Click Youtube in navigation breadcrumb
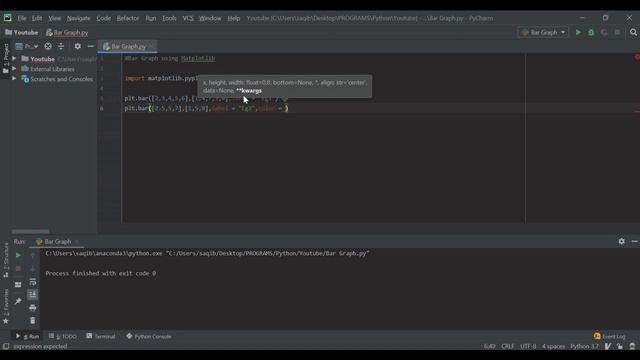Image resolution: width=640 pixels, height=360 pixels. pyautogui.click(x=22, y=32)
